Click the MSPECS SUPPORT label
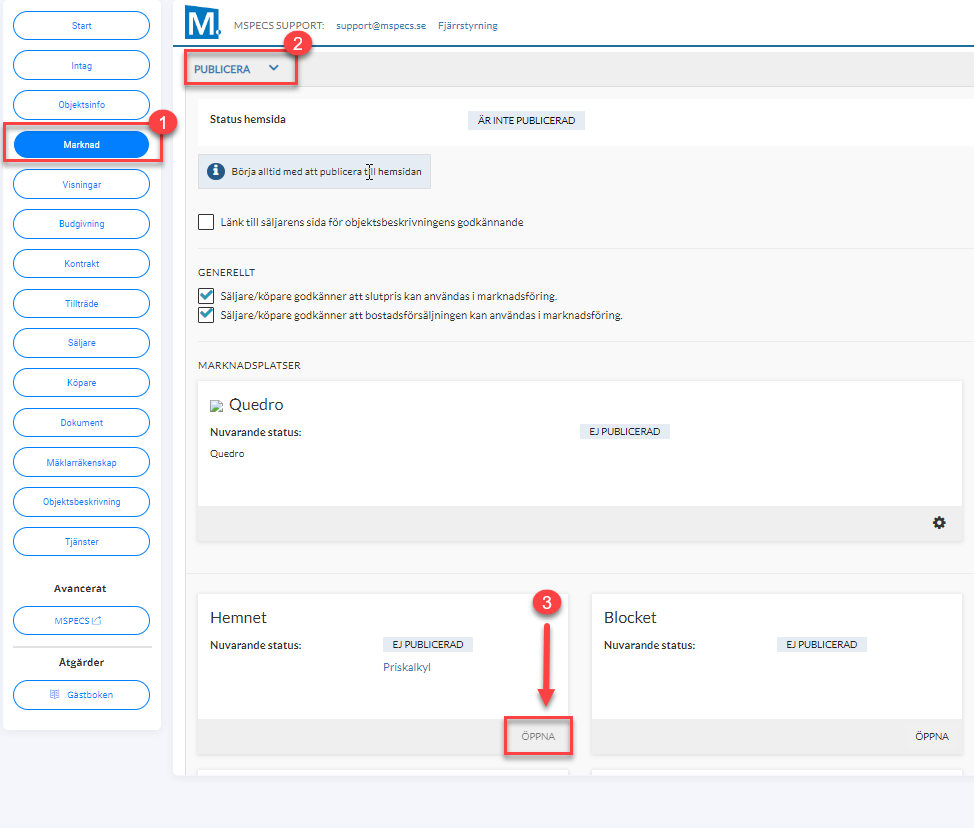 [x=279, y=25]
